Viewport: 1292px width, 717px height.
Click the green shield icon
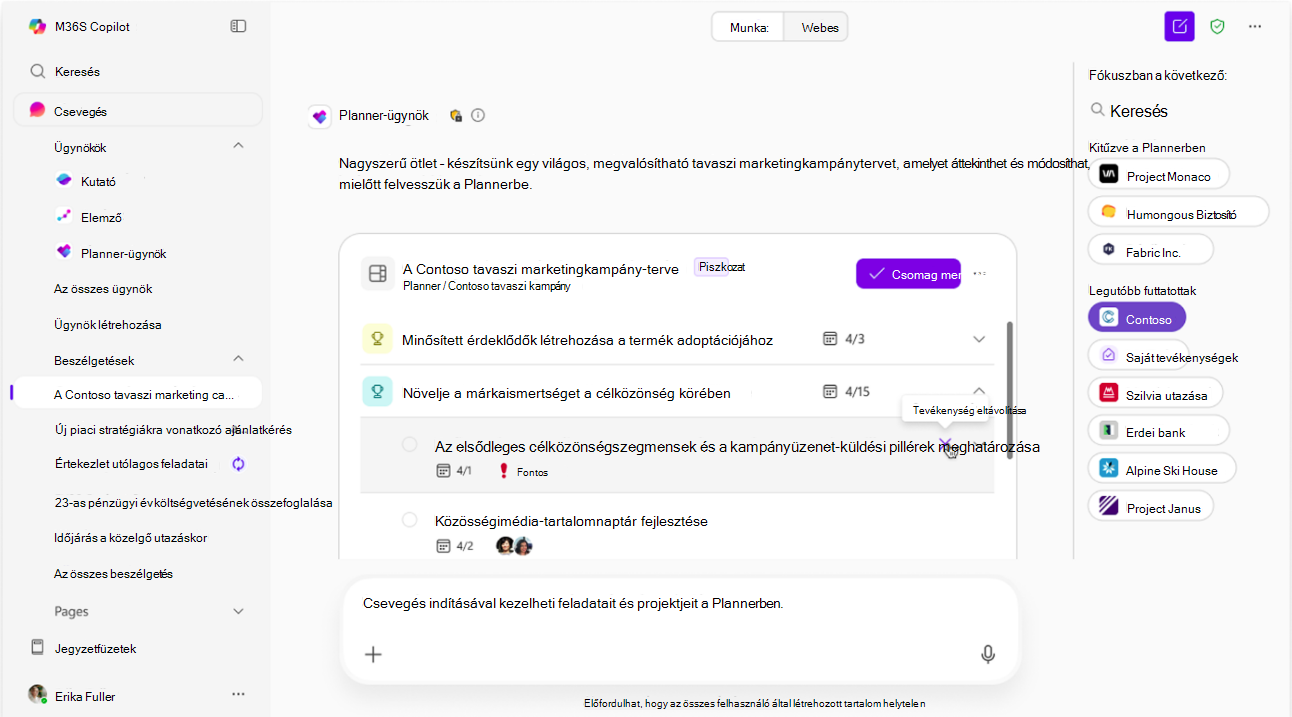1217,26
